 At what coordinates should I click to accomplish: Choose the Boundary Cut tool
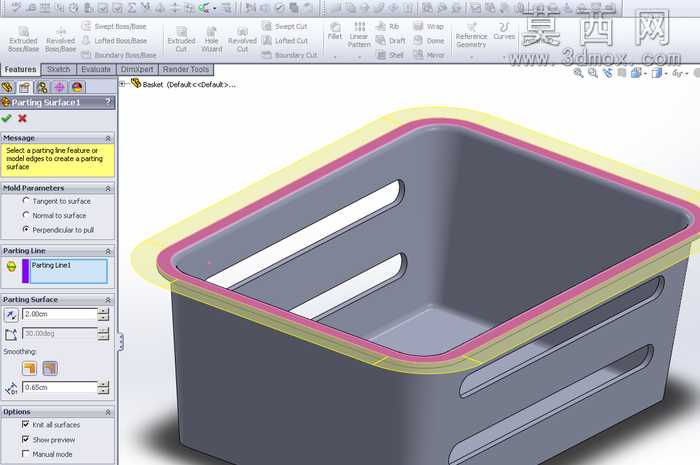[x=289, y=55]
